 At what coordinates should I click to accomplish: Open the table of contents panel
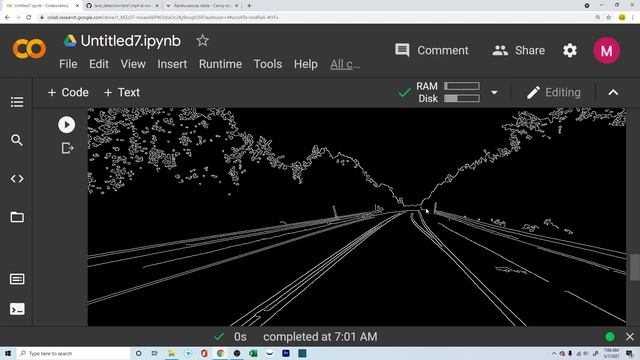[x=17, y=102]
